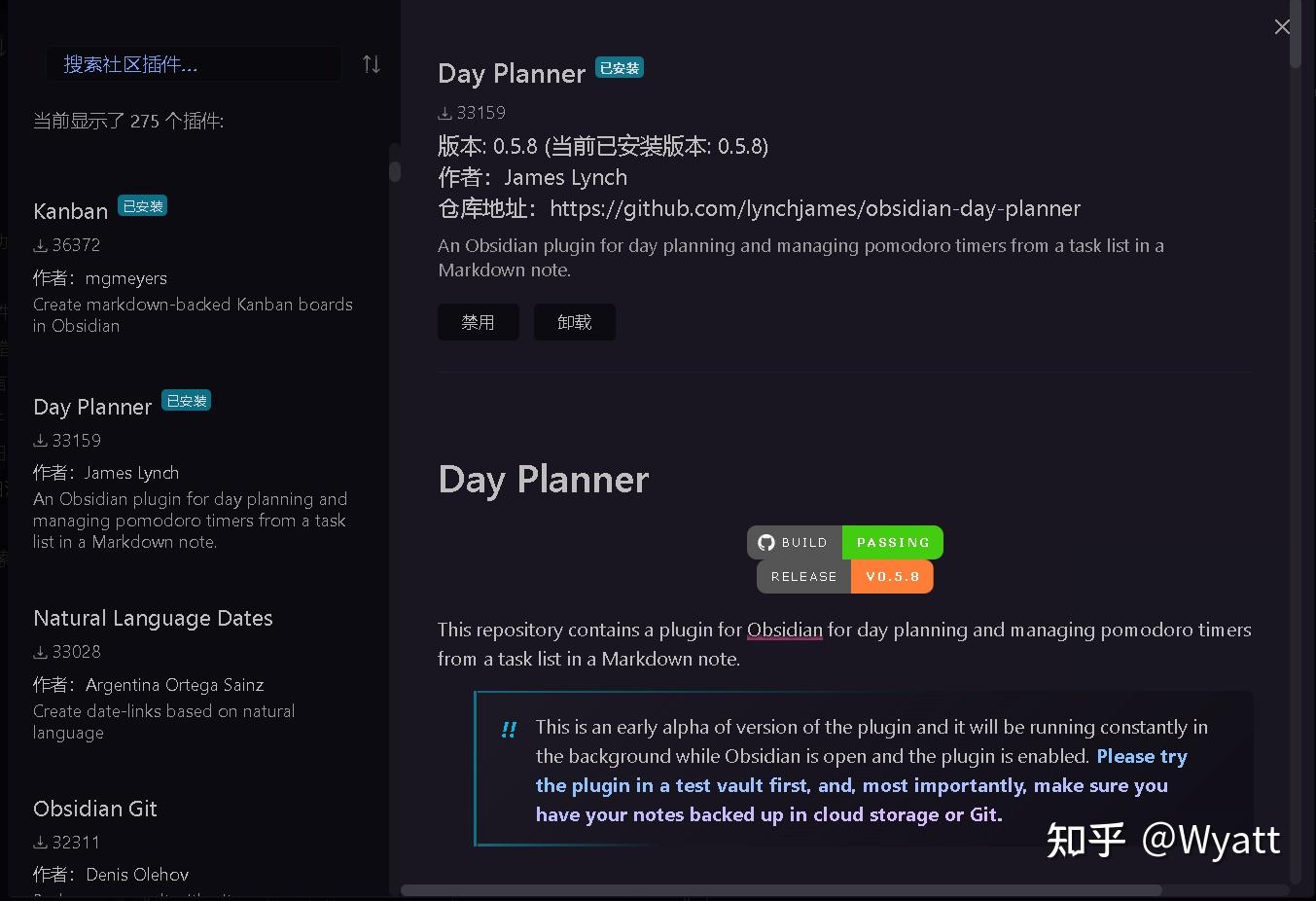Click the download icon beside Day Planner in list

tap(40, 440)
